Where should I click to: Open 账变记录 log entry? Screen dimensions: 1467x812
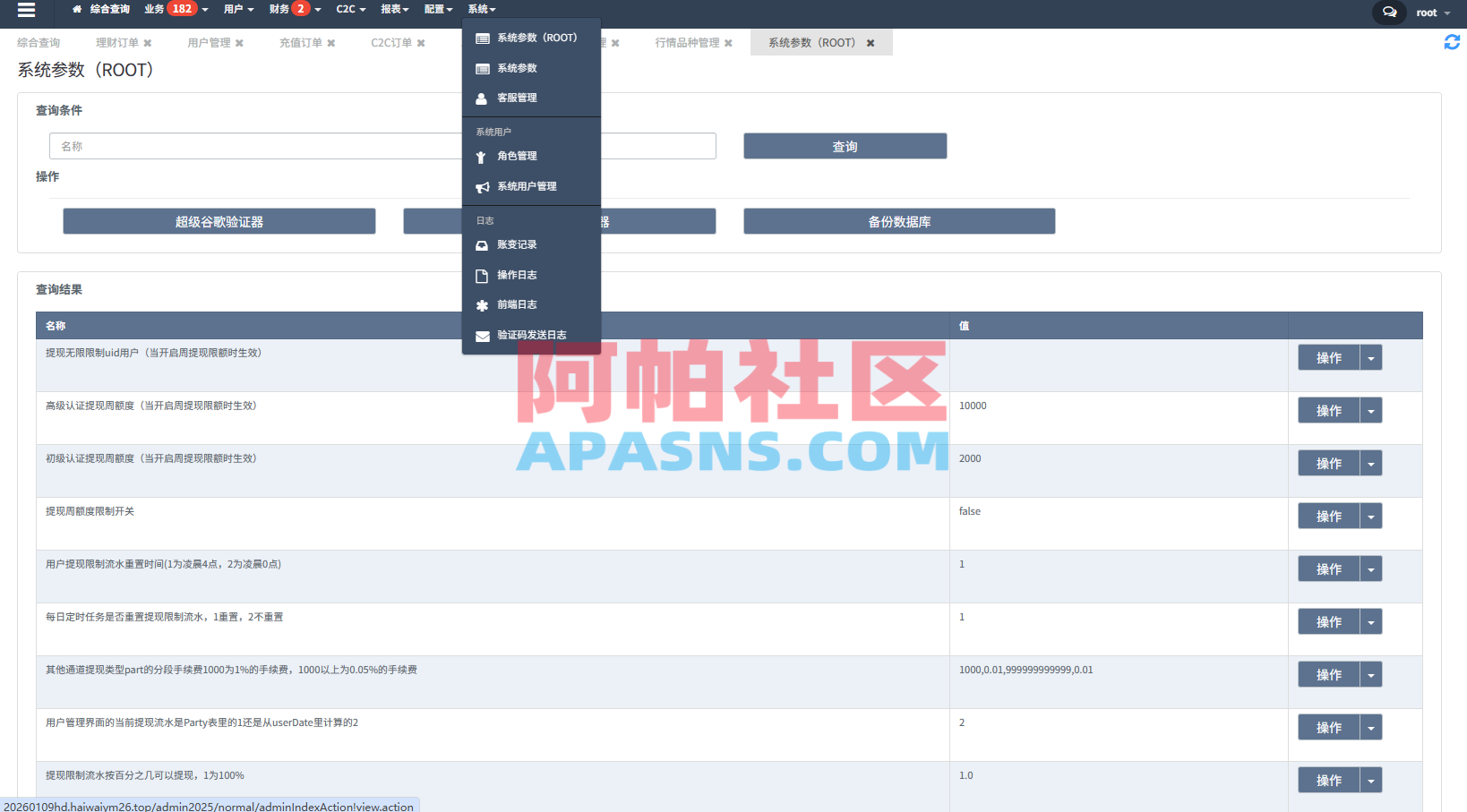531,244
